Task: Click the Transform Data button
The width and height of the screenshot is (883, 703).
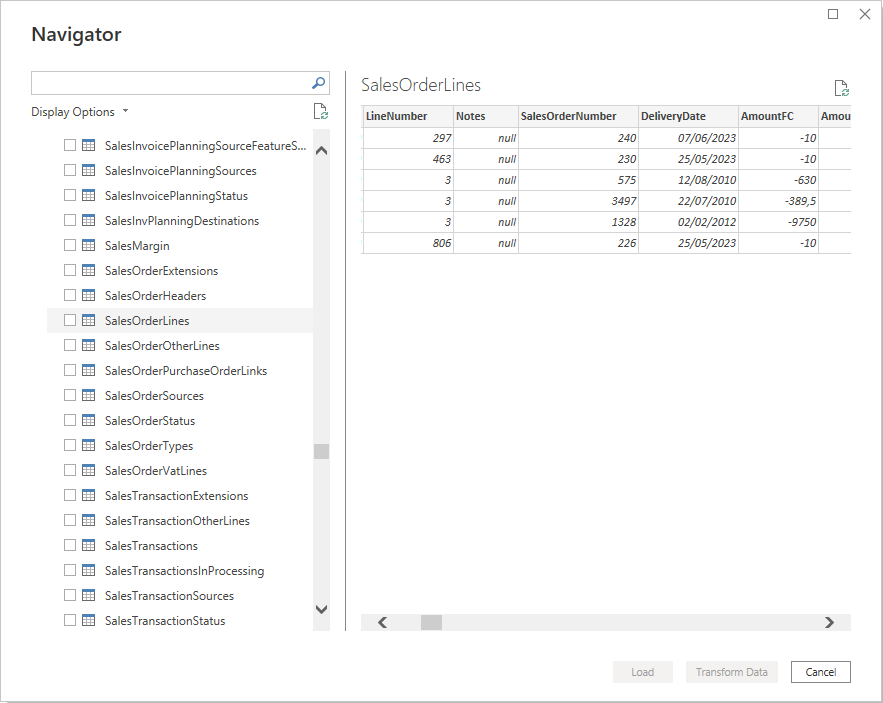Action: pyautogui.click(x=731, y=671)
